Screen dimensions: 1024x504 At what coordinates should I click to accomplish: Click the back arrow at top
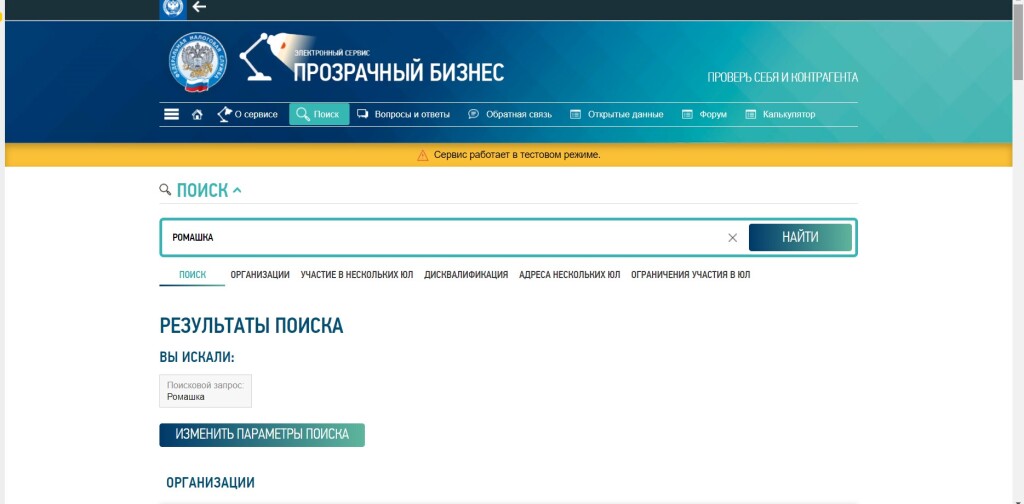tap(199, 7)
